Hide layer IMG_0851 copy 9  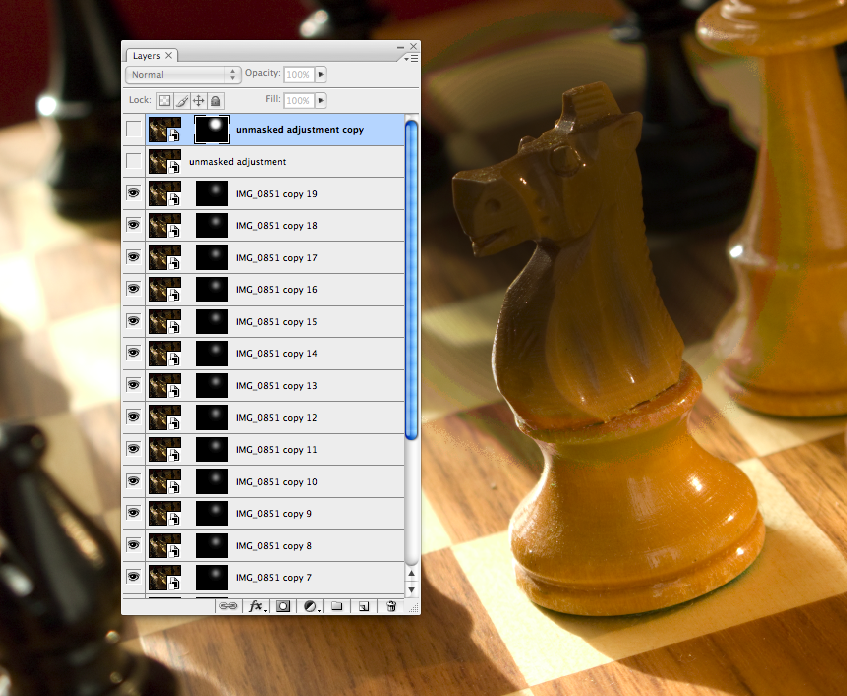[133, 513]
